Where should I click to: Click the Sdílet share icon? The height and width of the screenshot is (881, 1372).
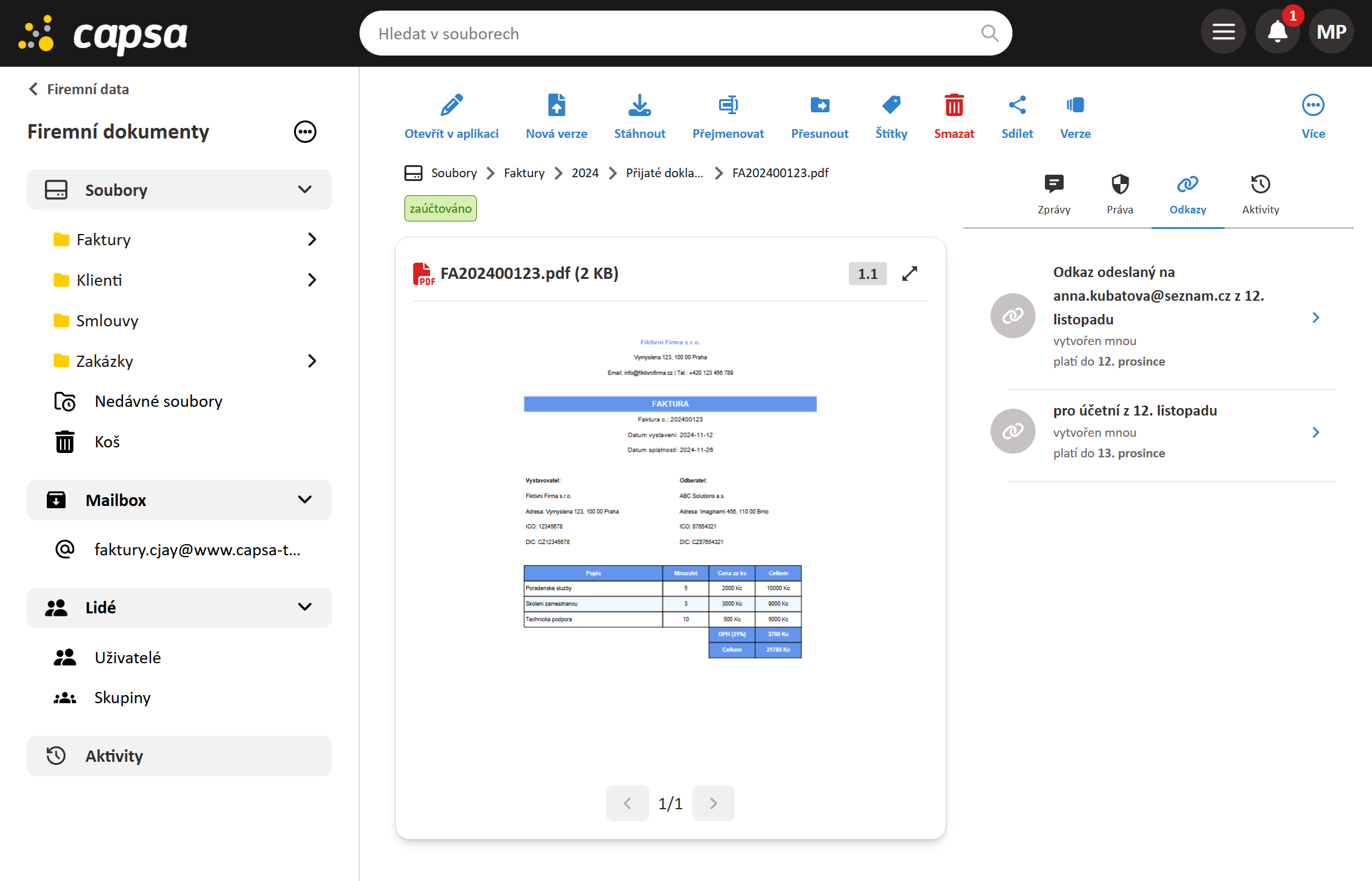point(1017,106)
